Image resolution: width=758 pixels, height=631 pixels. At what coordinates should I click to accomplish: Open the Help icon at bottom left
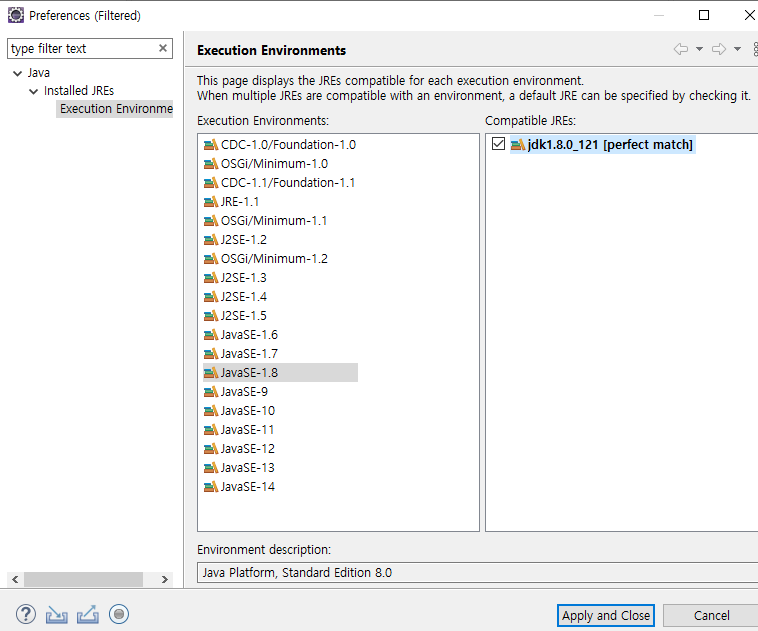pos(26,615)
